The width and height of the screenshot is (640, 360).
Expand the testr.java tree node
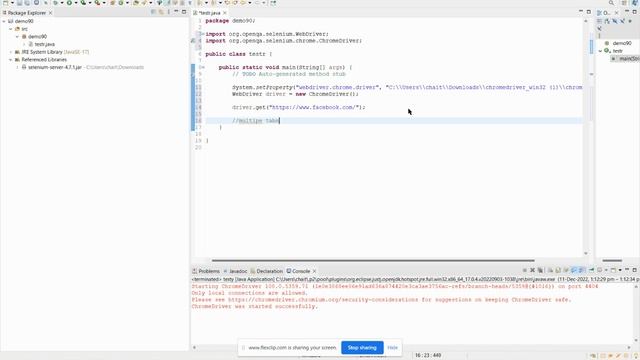[x=24, y=44]
